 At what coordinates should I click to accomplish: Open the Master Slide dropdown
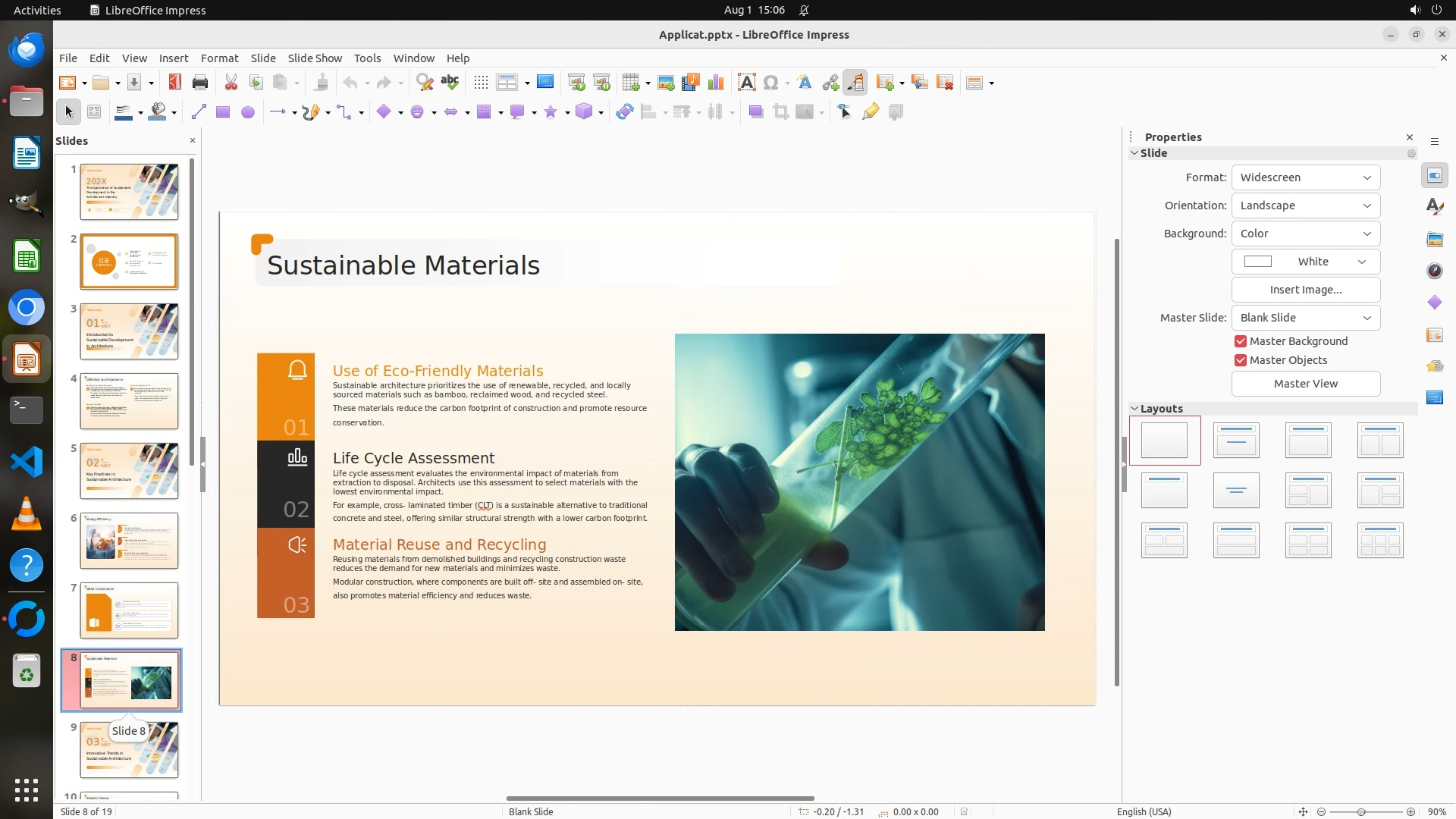click(x=1305, y=318)
